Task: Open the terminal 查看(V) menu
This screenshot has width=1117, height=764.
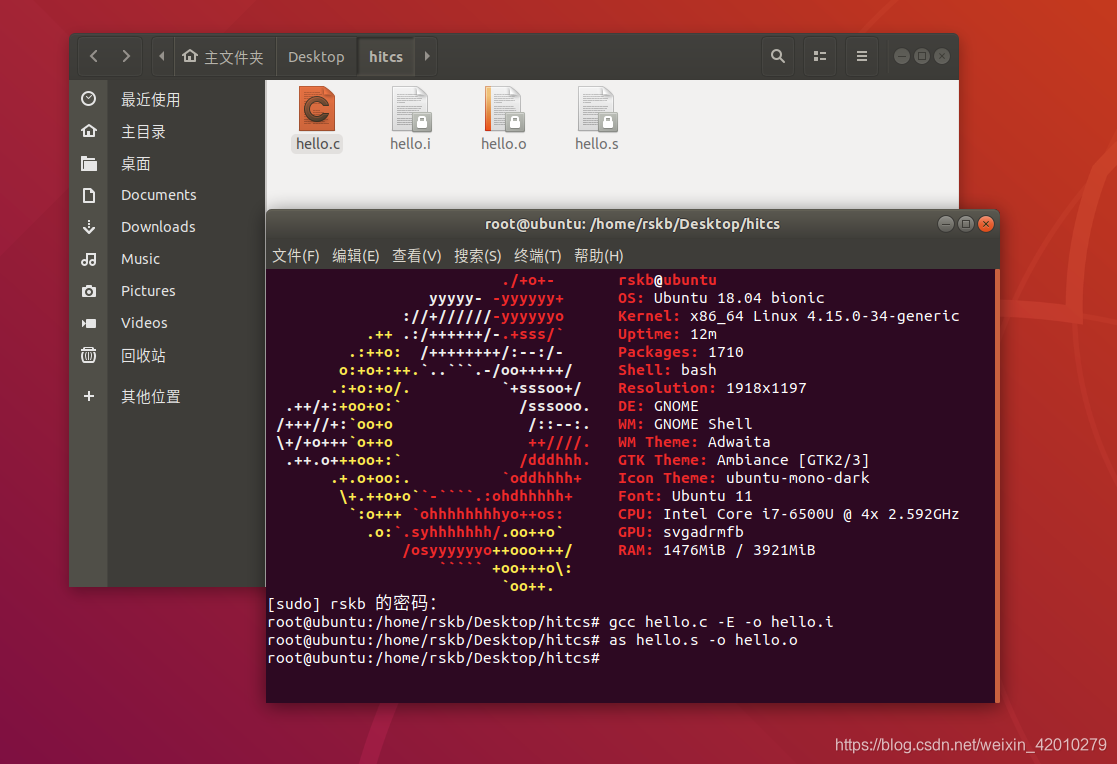Action: pos(417,256)
